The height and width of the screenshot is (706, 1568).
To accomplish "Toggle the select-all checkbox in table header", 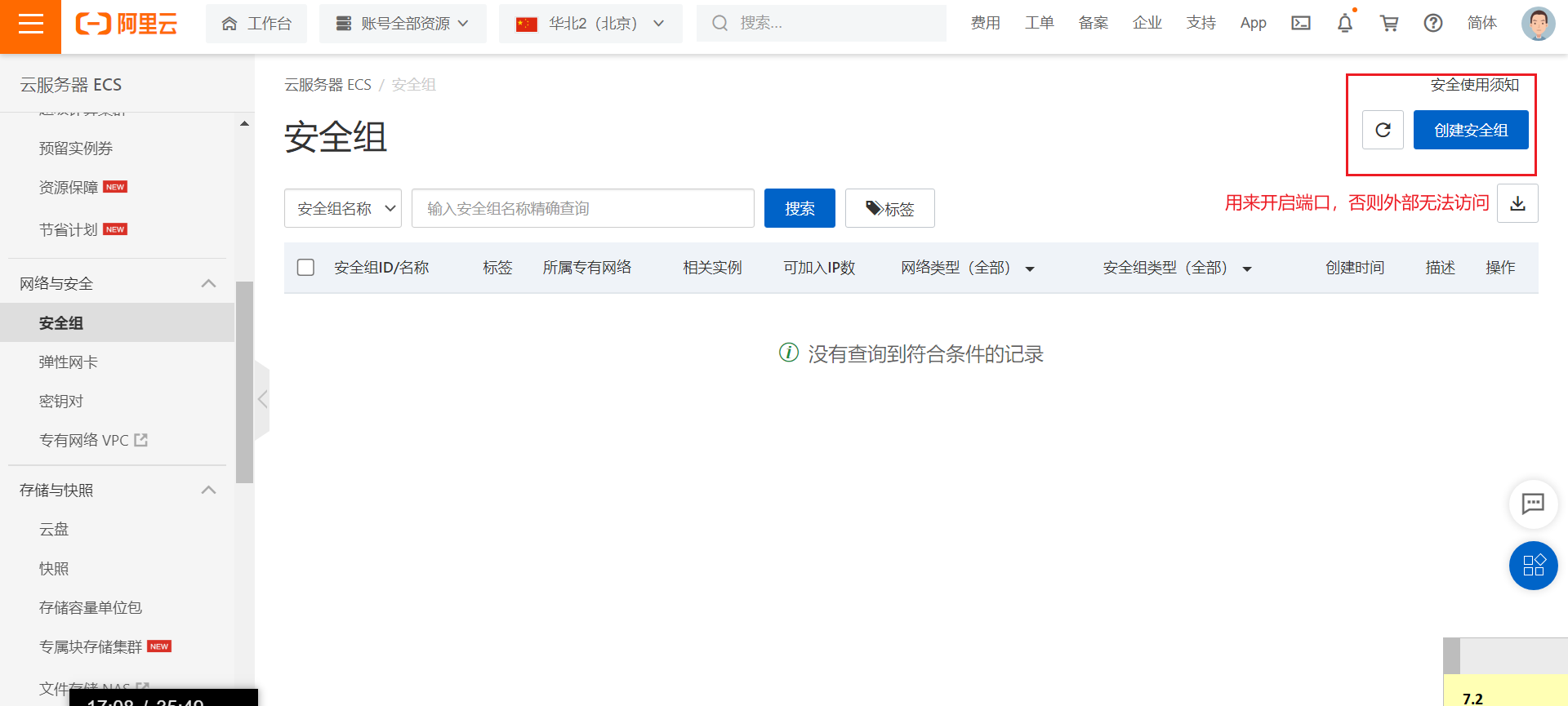I will 305,268.
